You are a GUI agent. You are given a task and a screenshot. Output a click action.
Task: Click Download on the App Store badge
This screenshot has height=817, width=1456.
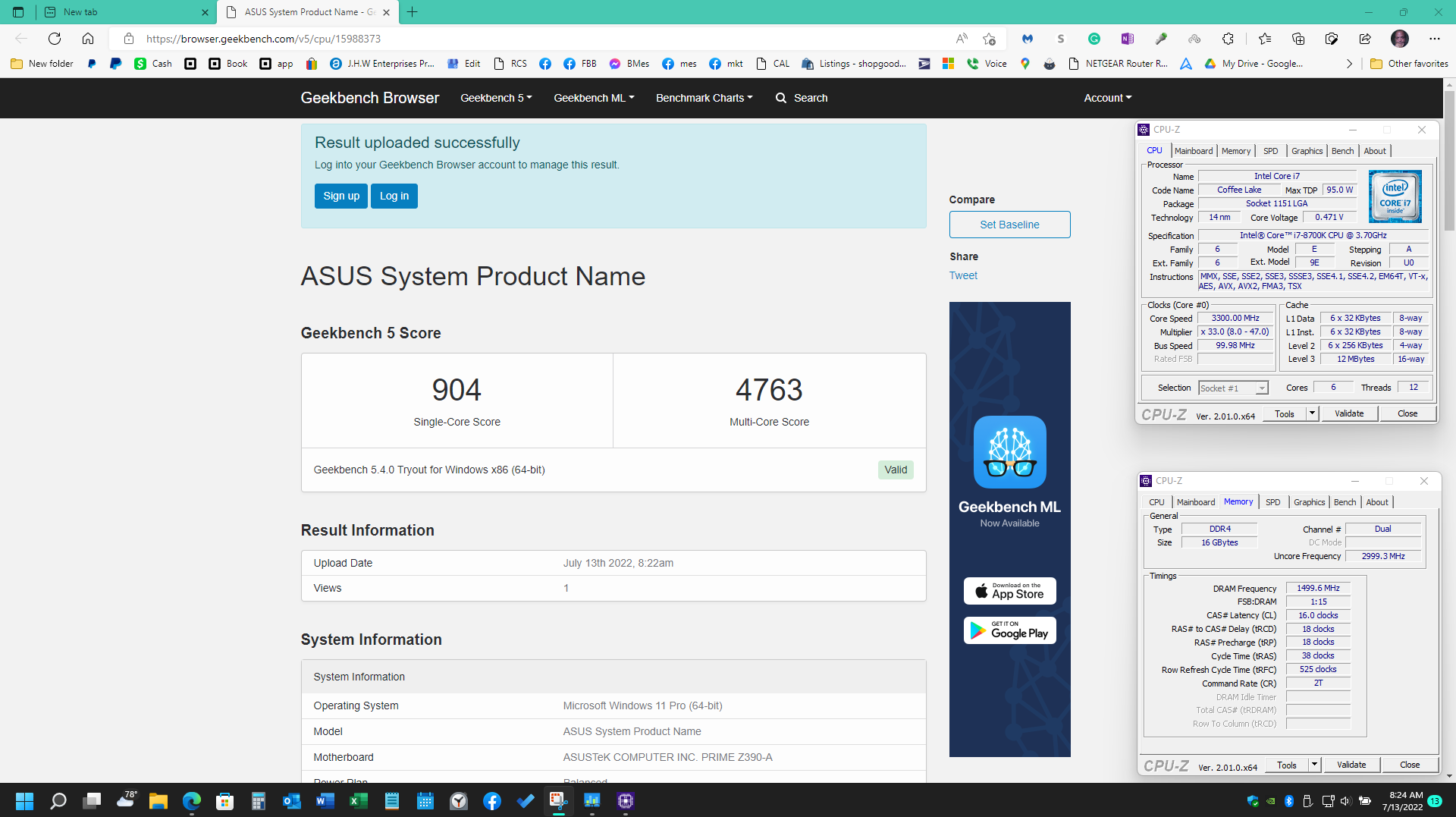coord(1009,591)
